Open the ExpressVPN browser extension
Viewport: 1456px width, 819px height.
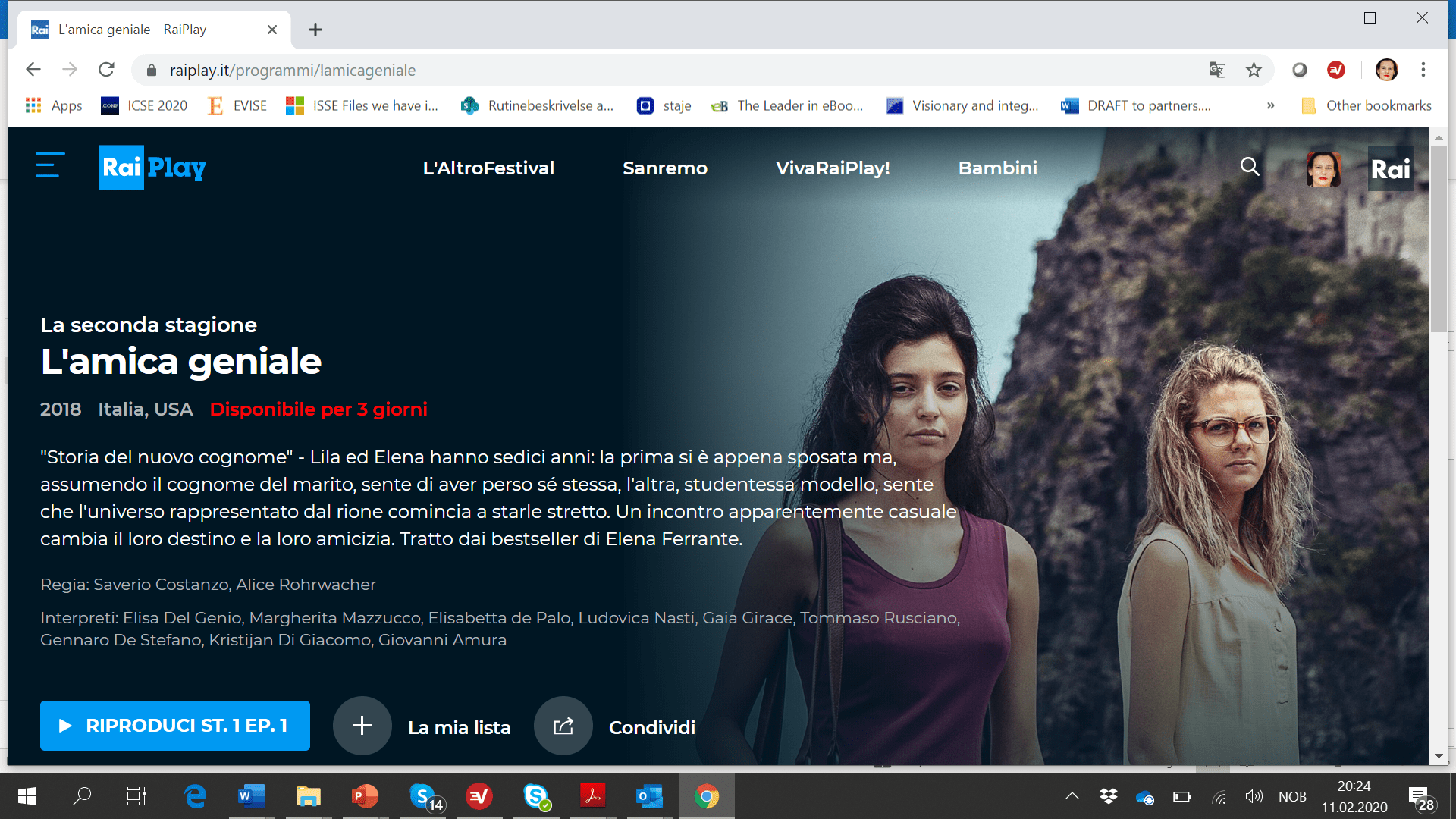(1336, 70)
